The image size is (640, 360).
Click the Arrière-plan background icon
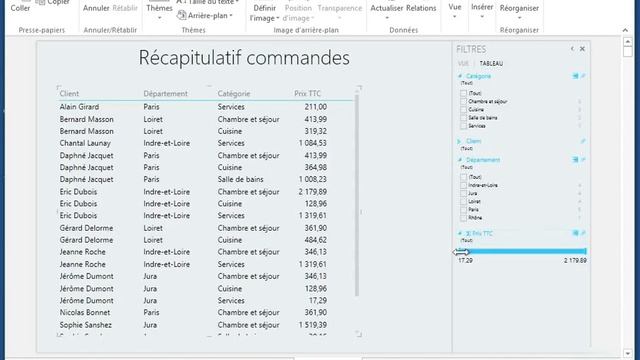(182, 16)
